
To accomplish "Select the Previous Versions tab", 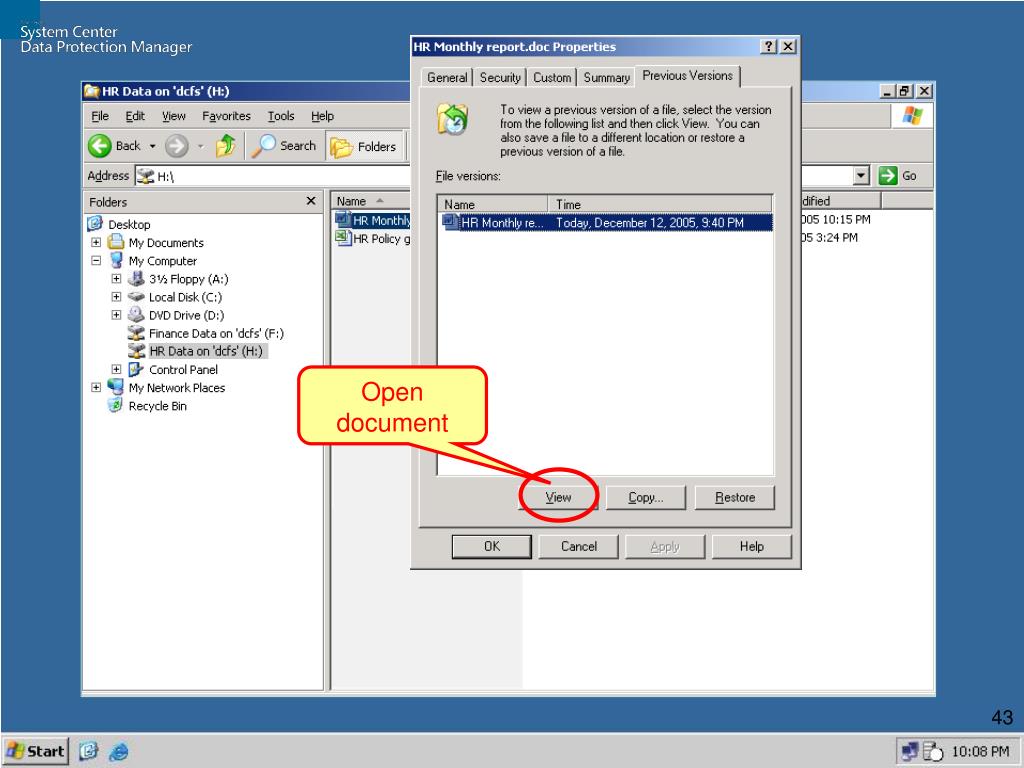I will pos(687,76).
